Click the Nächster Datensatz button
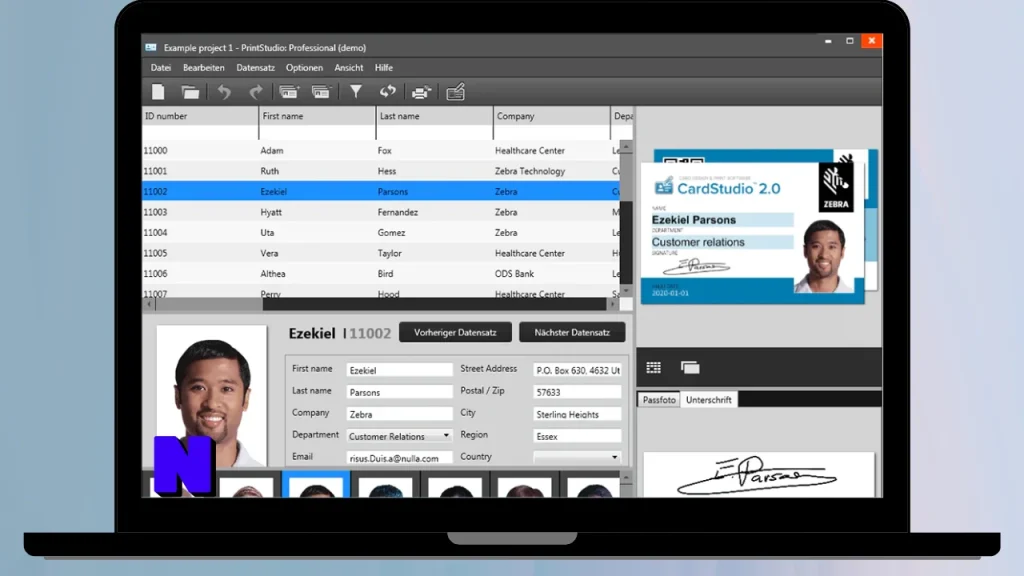1024x576 pixels. [x=572, y=332]
